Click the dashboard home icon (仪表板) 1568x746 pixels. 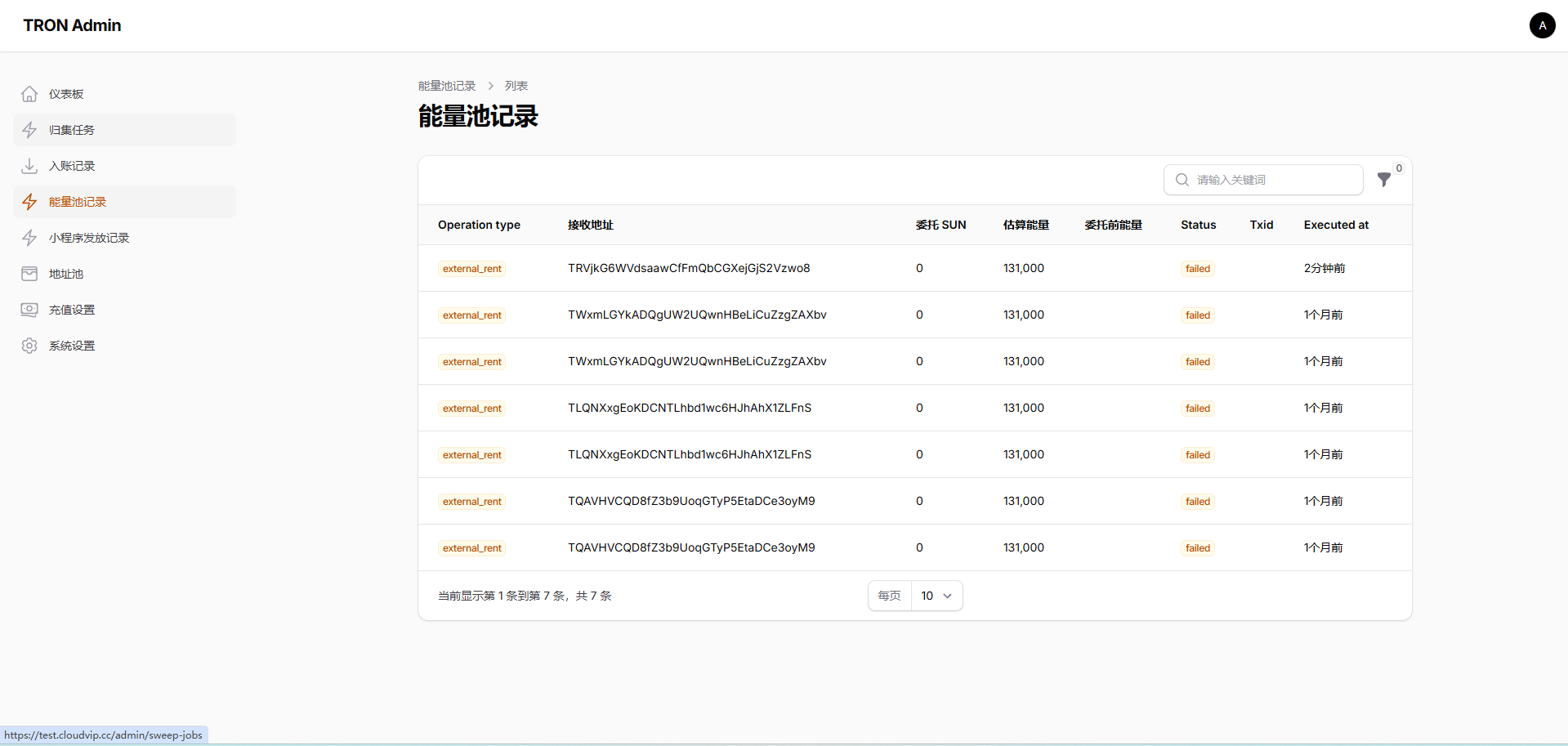click(x=29, y=94)
